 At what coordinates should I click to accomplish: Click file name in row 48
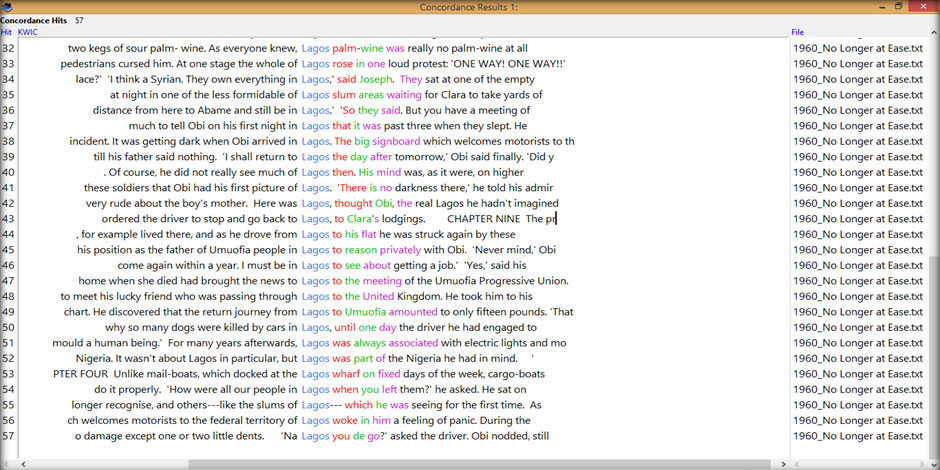(858, 296)
